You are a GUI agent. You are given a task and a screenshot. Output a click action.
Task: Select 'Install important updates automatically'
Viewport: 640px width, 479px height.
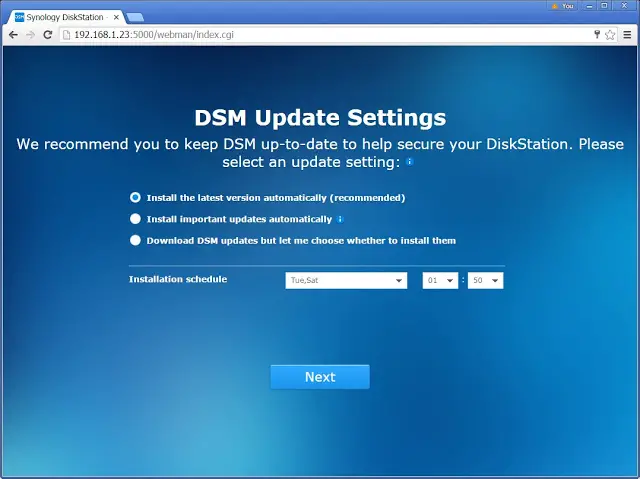135,219
